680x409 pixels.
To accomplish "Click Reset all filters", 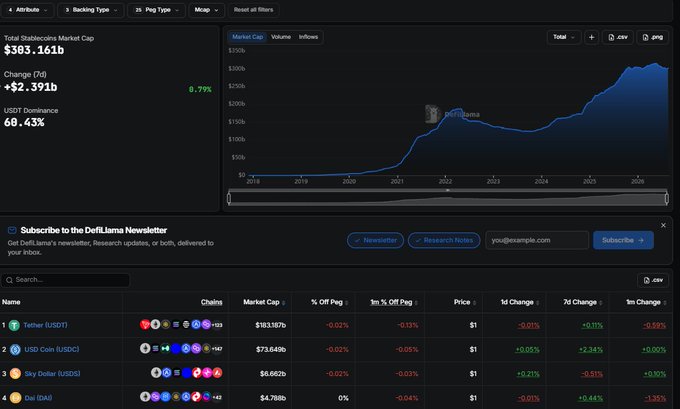I will tap(253, 10).
